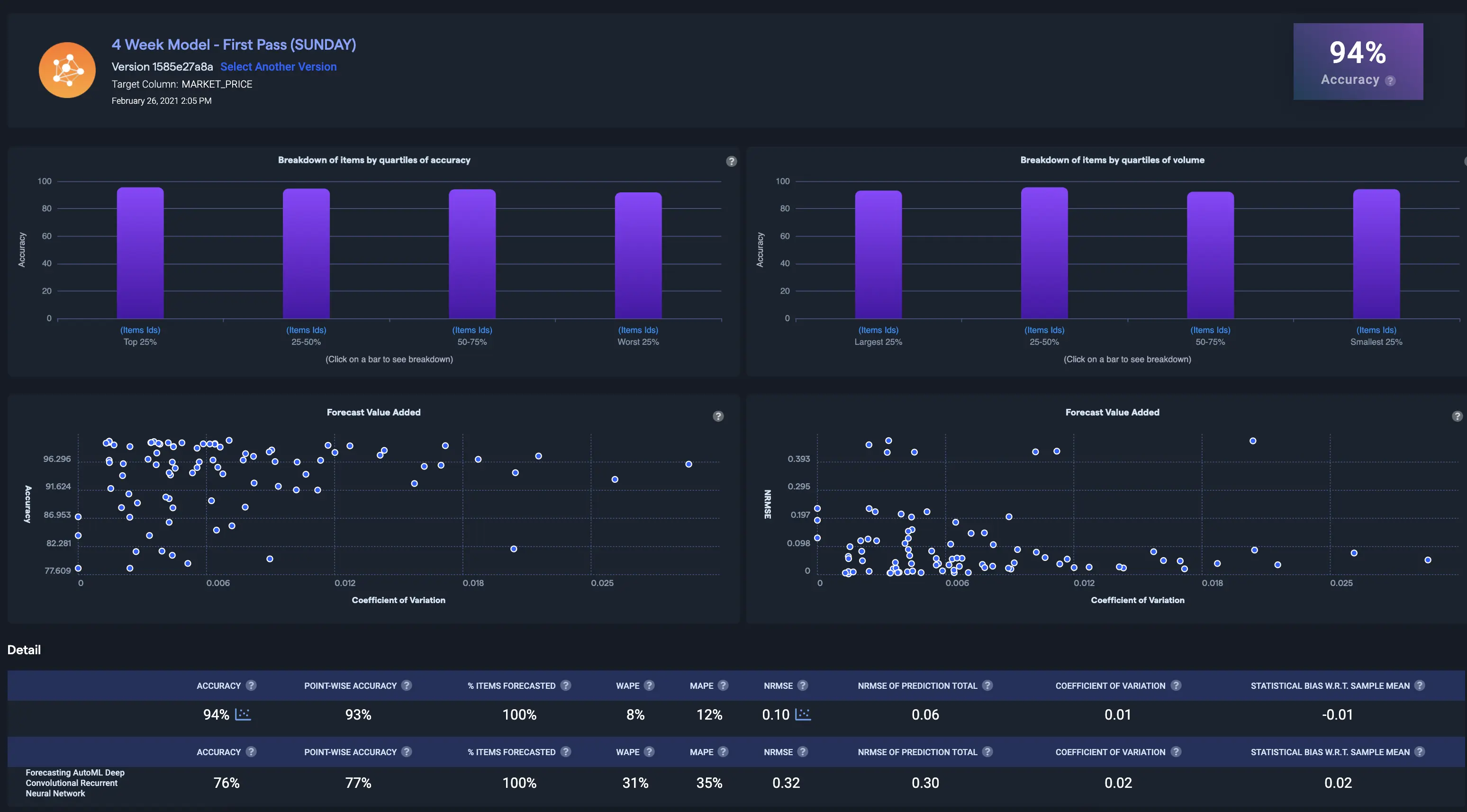Screen dimensions: 1467x812
Task: Click Version 1585e27a8a text
Action: (x=163, y=67)
